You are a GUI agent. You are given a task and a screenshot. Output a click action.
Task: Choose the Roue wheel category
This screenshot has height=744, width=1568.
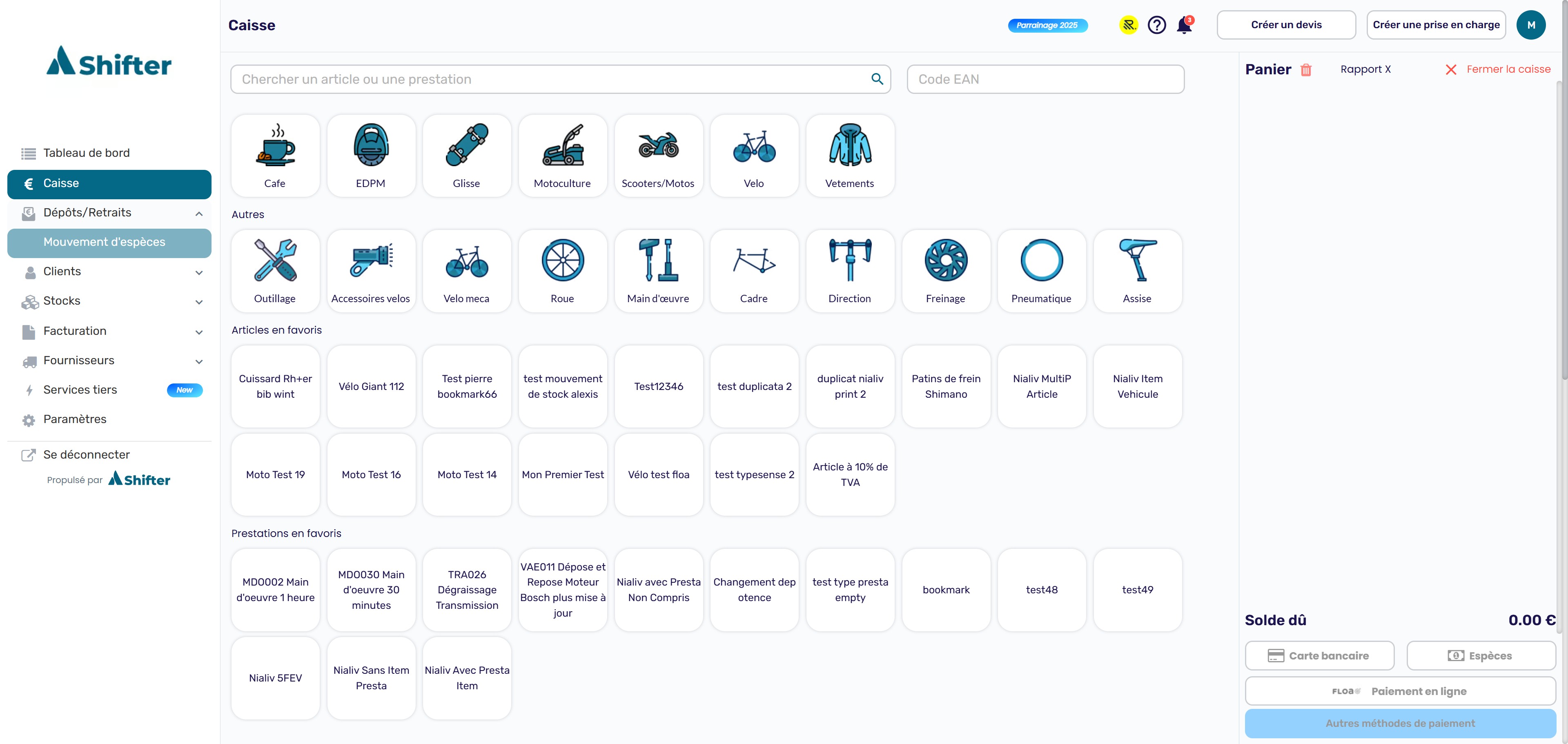pyautogui.click(x=562, y=271)
